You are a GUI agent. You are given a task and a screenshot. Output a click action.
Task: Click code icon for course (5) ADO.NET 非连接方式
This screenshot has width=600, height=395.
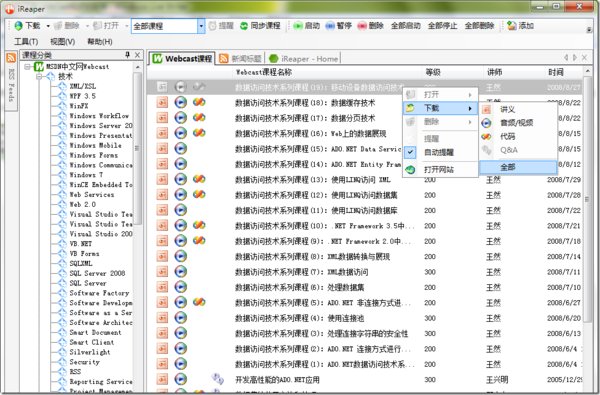[199, 302]
